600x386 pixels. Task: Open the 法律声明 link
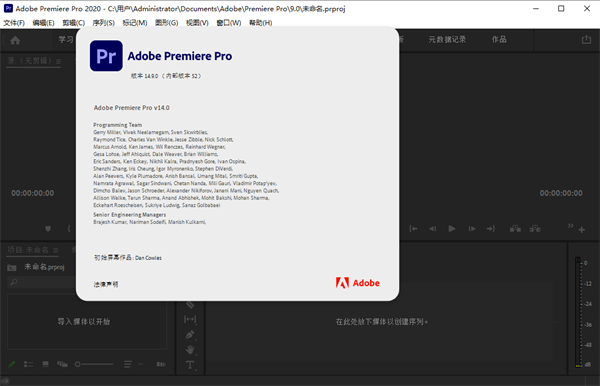pyautogui.click(x=106, y=284)
